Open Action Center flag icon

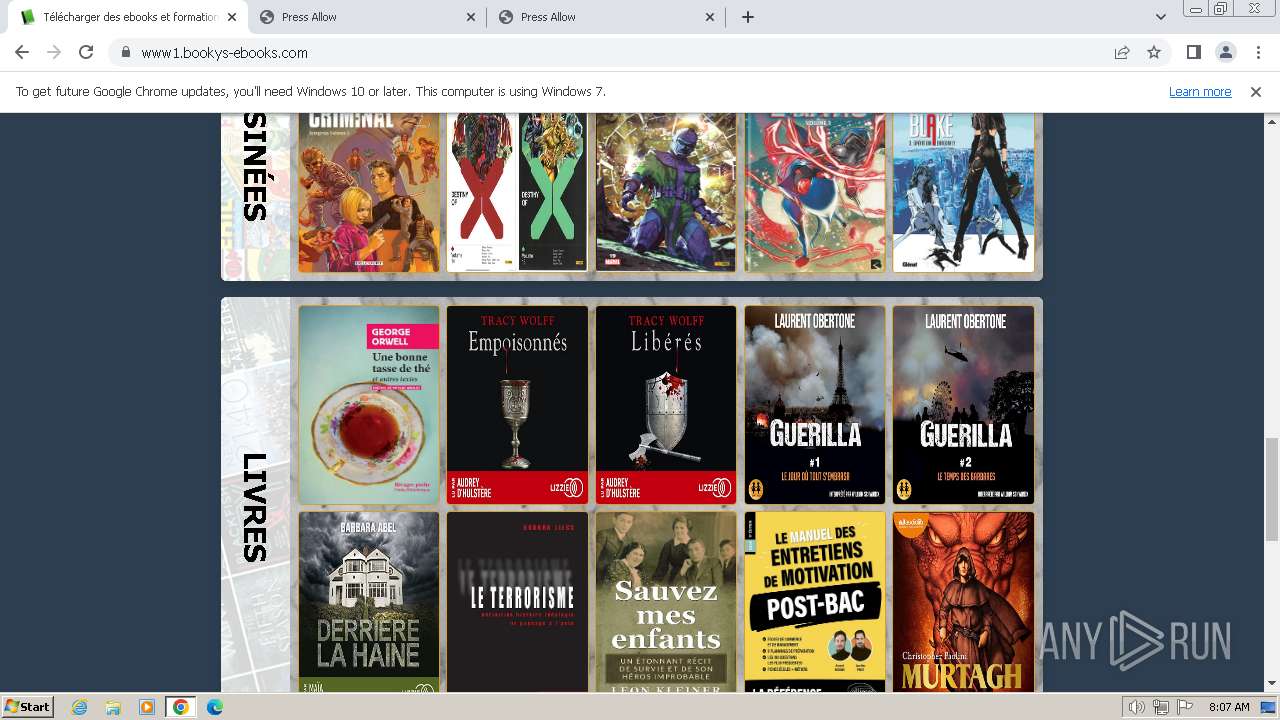point(1186,707)
